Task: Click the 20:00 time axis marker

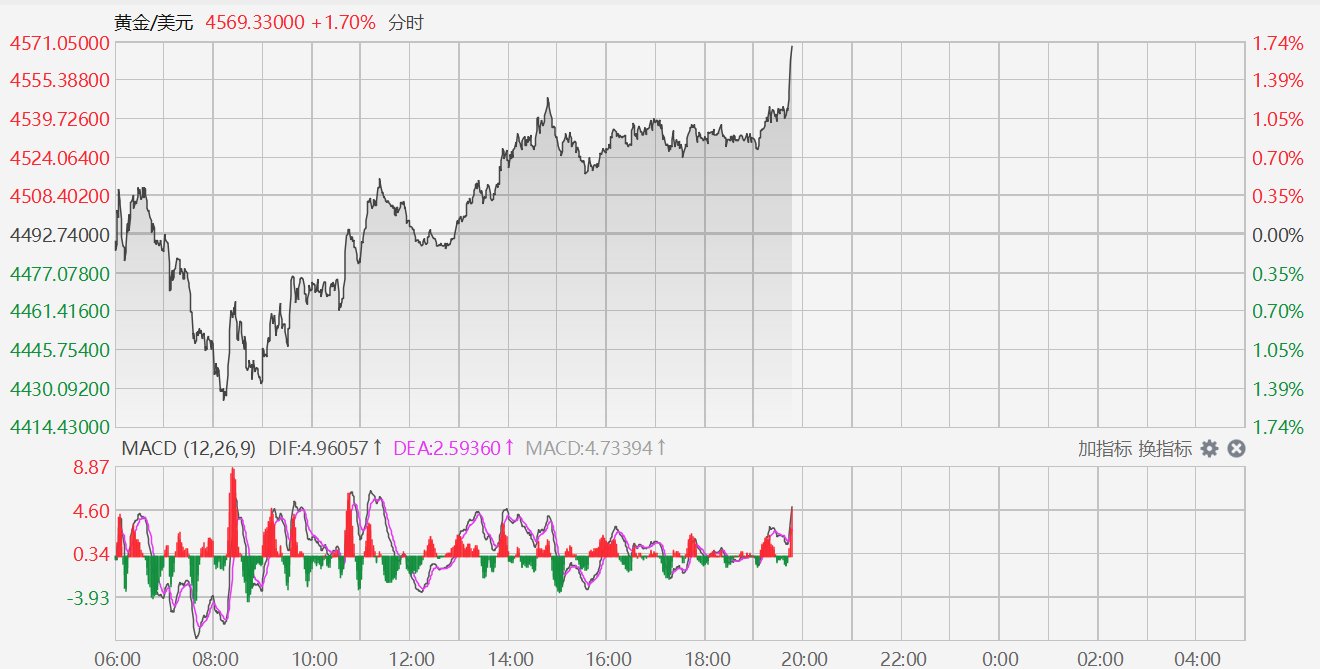Action: click(x=803, y=659)
